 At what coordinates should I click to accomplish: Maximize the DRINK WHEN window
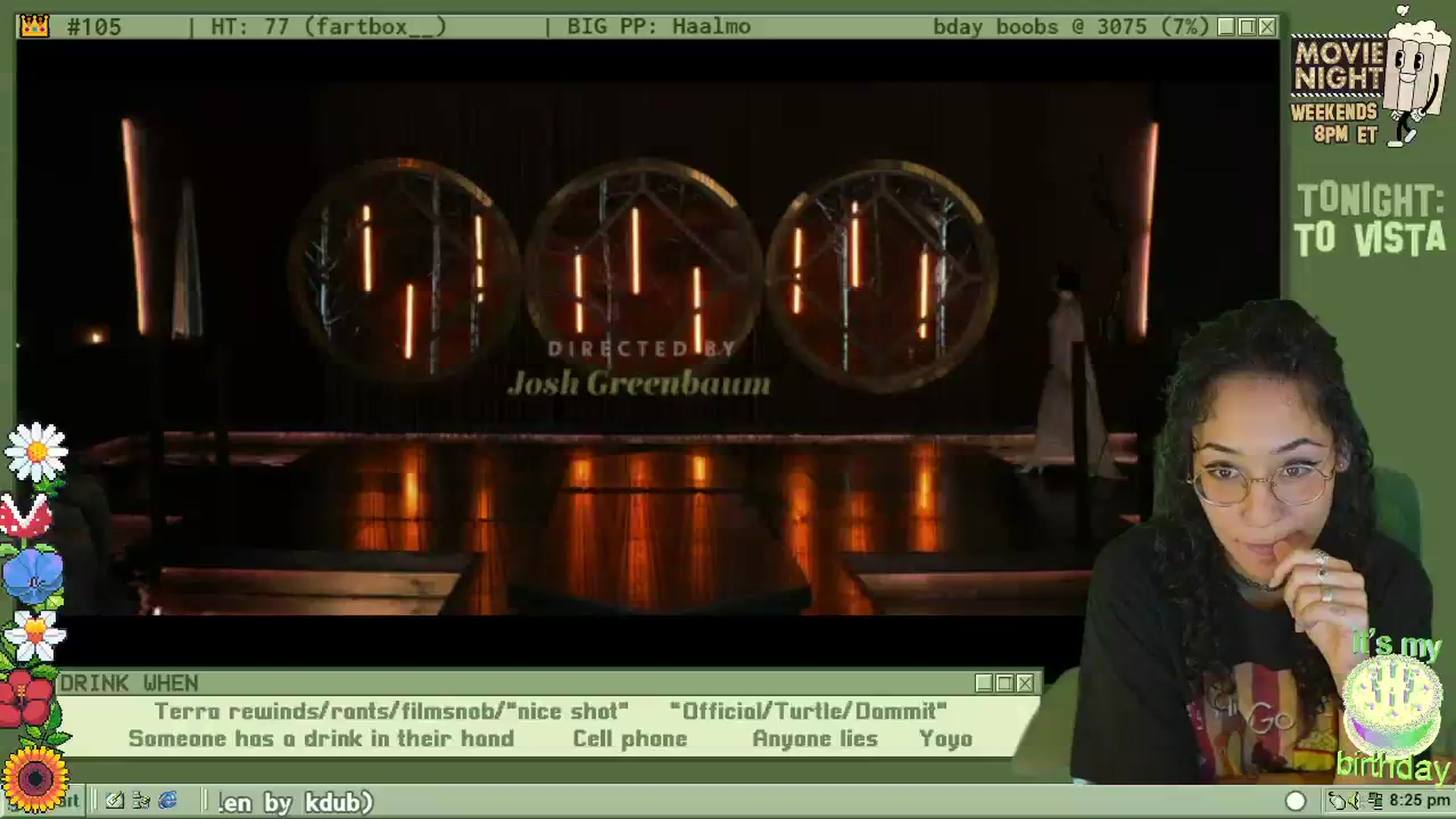(1004, 683)
